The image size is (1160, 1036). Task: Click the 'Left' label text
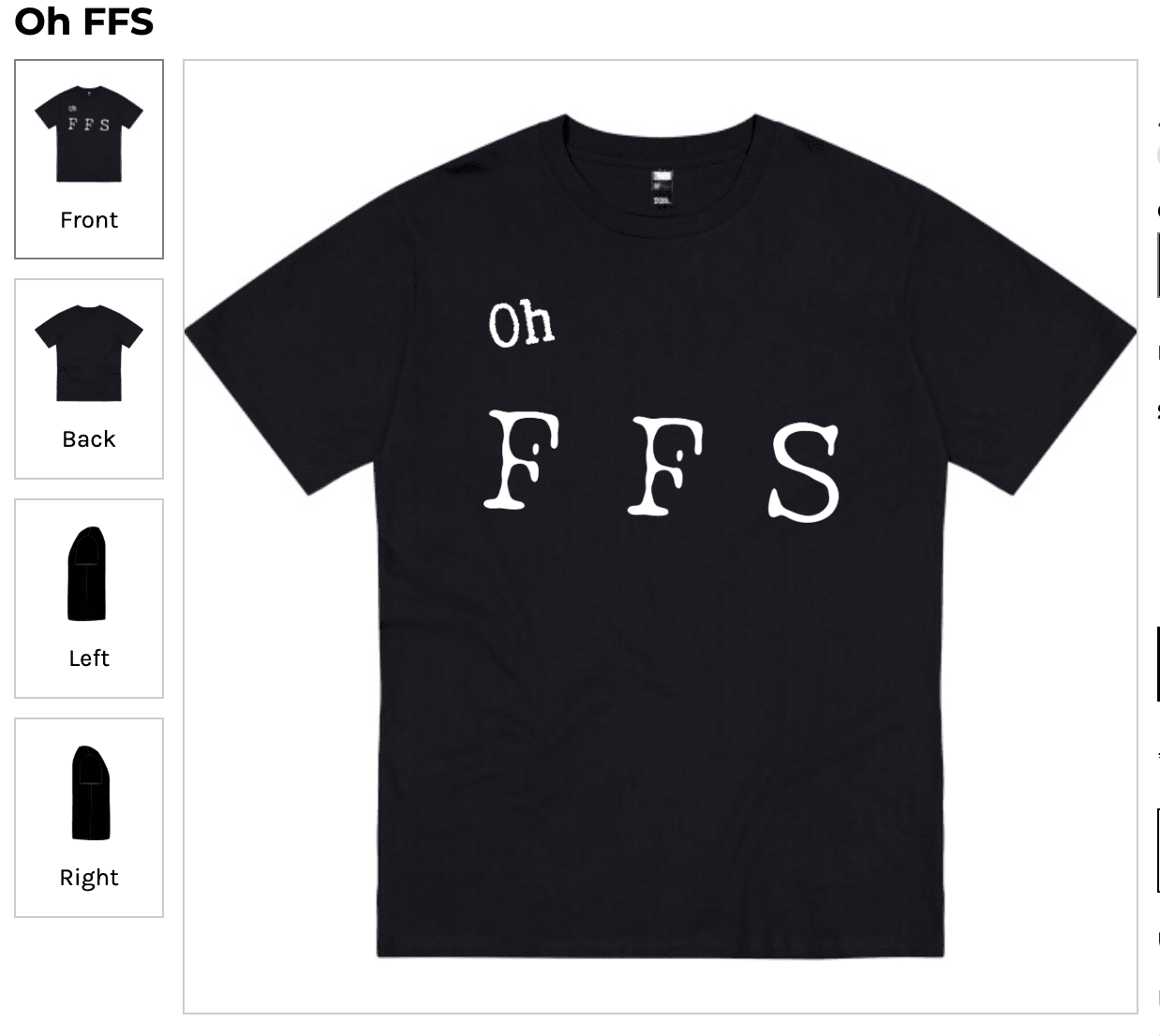[x=89, y=659]
